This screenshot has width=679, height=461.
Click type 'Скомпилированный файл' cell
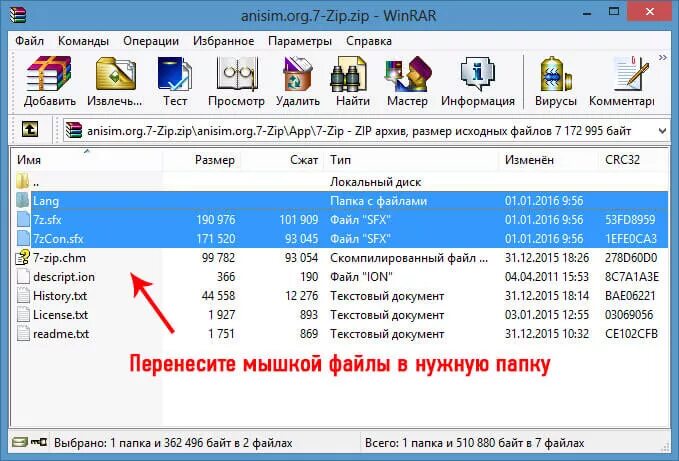point(409,258)
